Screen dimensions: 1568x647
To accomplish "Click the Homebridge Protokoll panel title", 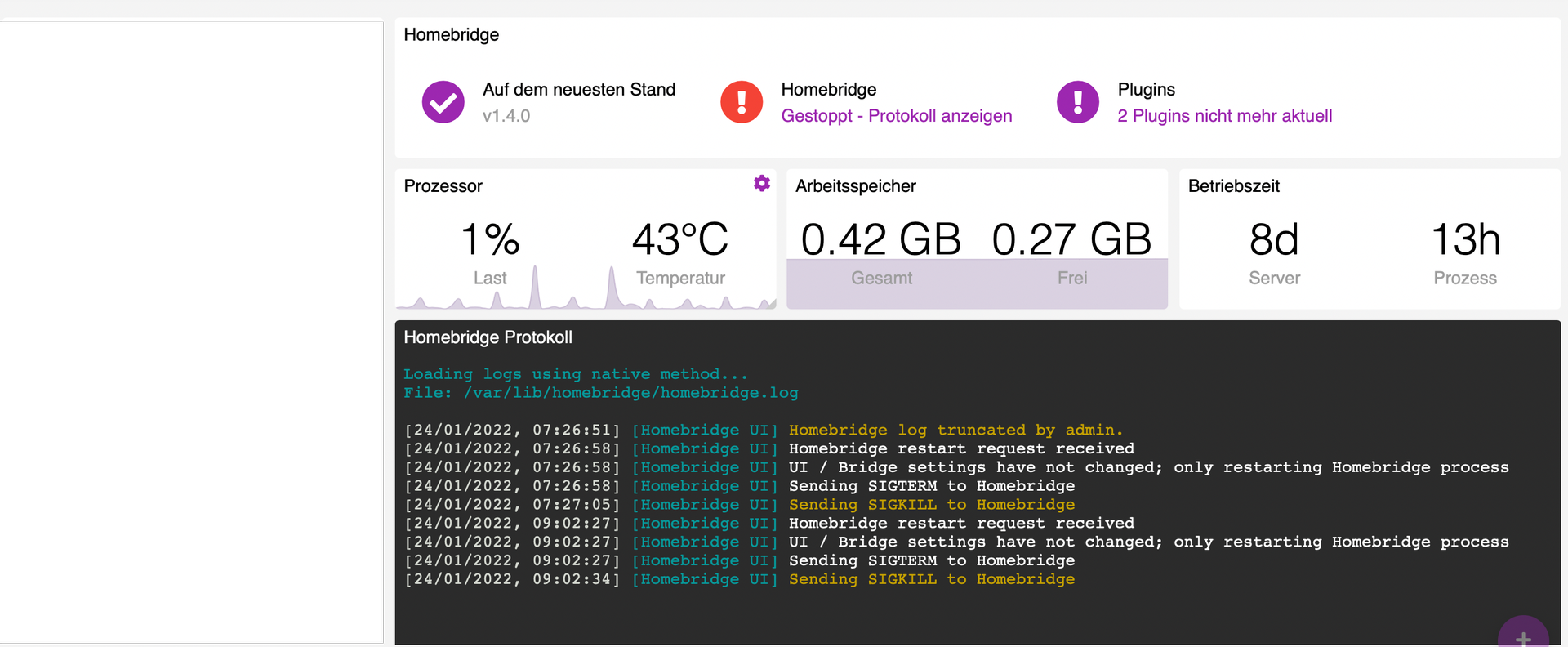I will (488, 337).
